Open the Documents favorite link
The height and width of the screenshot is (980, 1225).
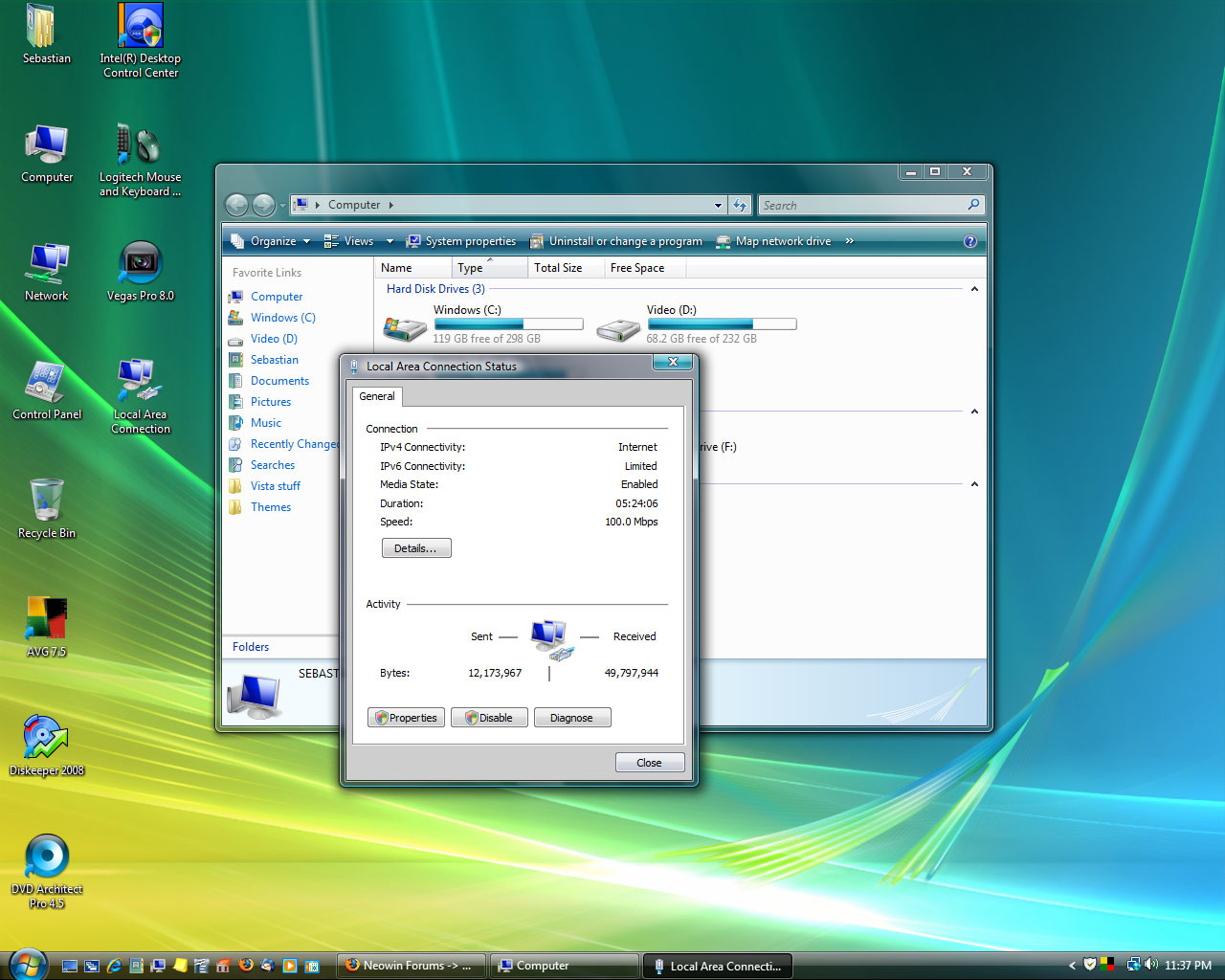279,381
